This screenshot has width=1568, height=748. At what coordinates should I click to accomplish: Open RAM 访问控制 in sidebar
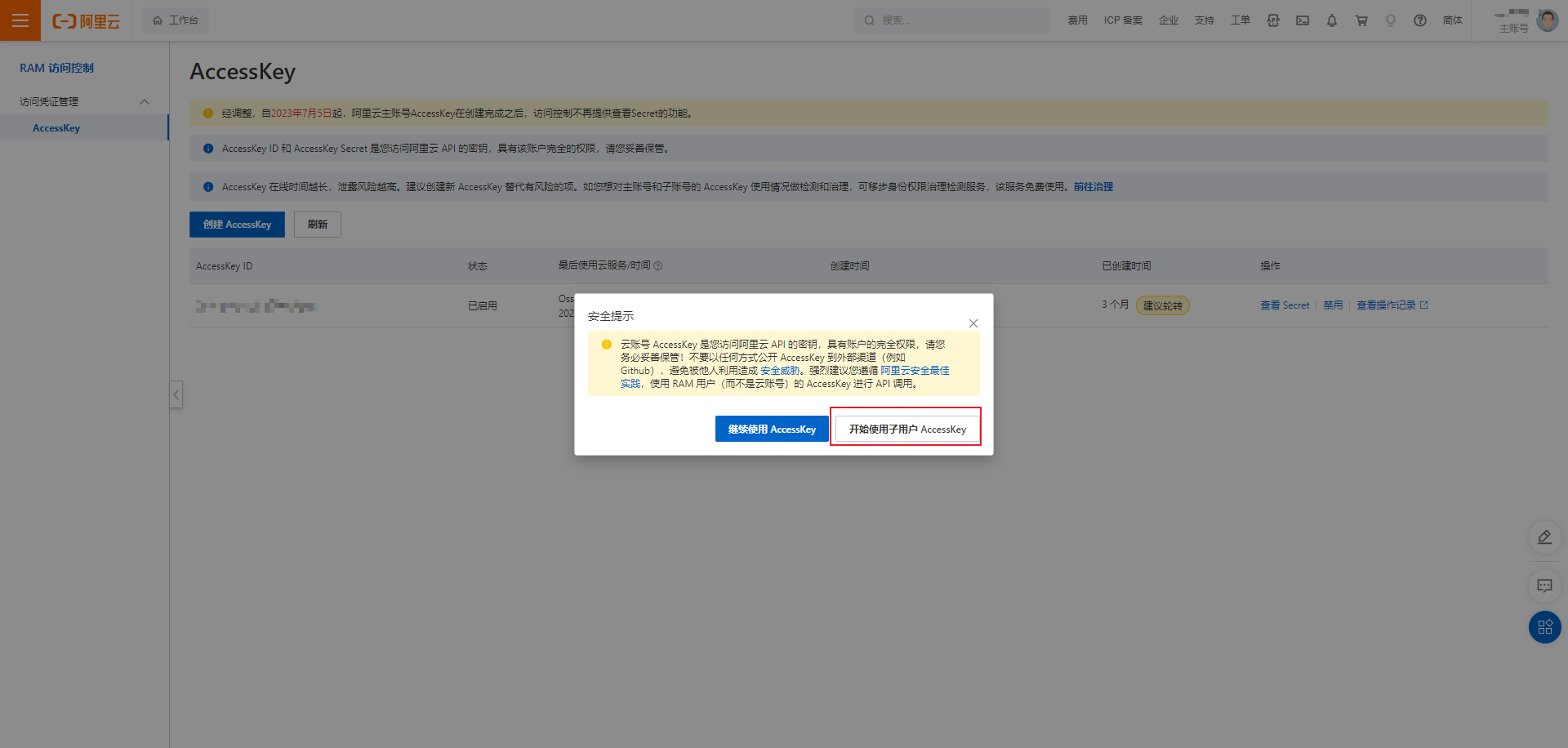57,68
